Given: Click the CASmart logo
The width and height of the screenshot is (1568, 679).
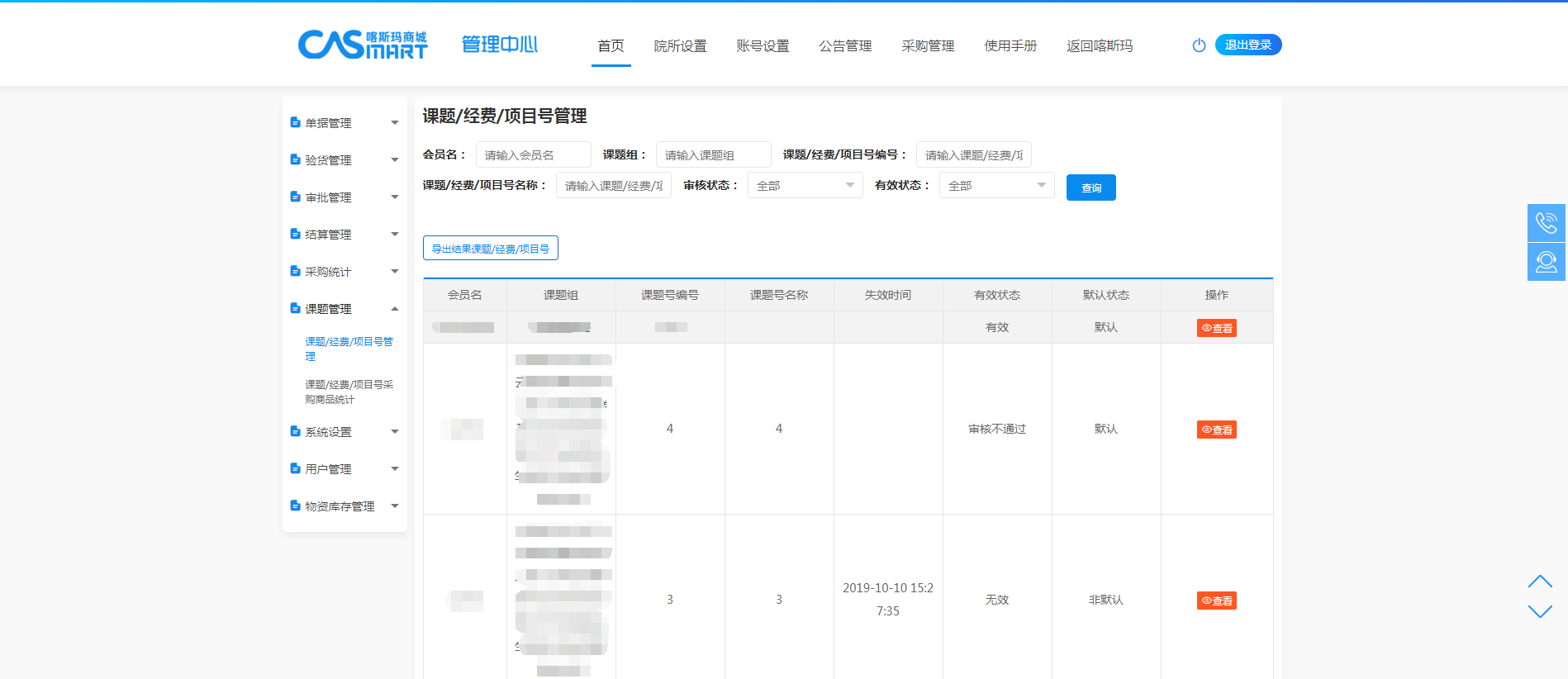Looking at the screenshot, I should coord(363,45).
